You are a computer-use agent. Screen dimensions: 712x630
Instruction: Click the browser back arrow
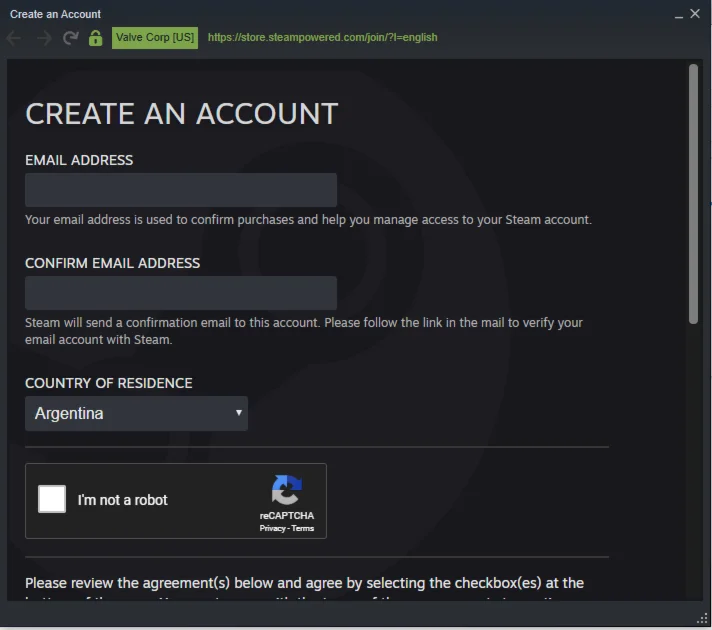[x=14, y=38]
